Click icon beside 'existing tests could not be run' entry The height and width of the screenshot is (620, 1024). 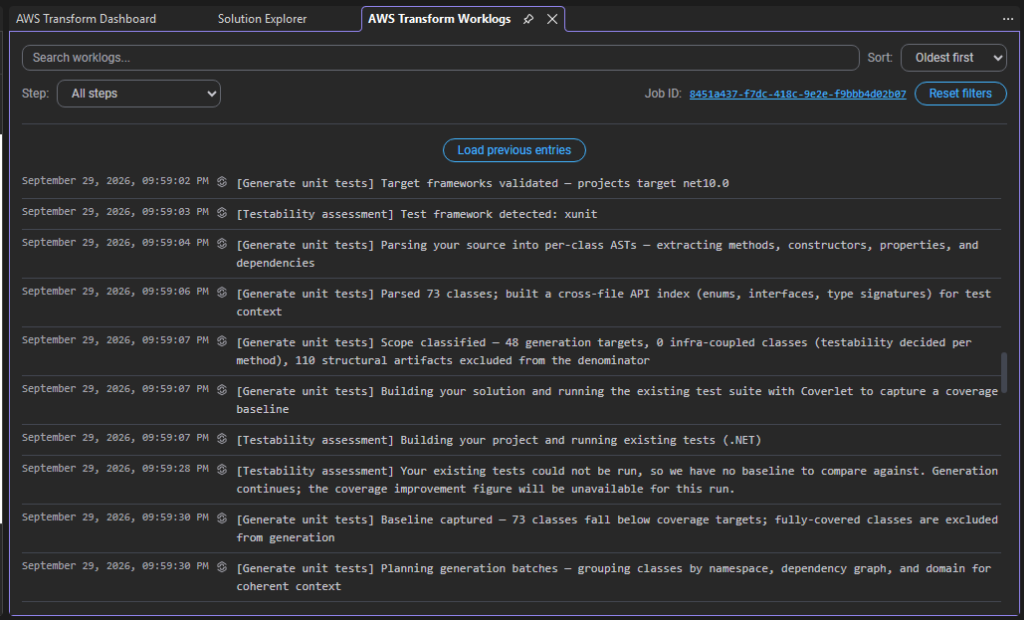[x=222, y=469]
